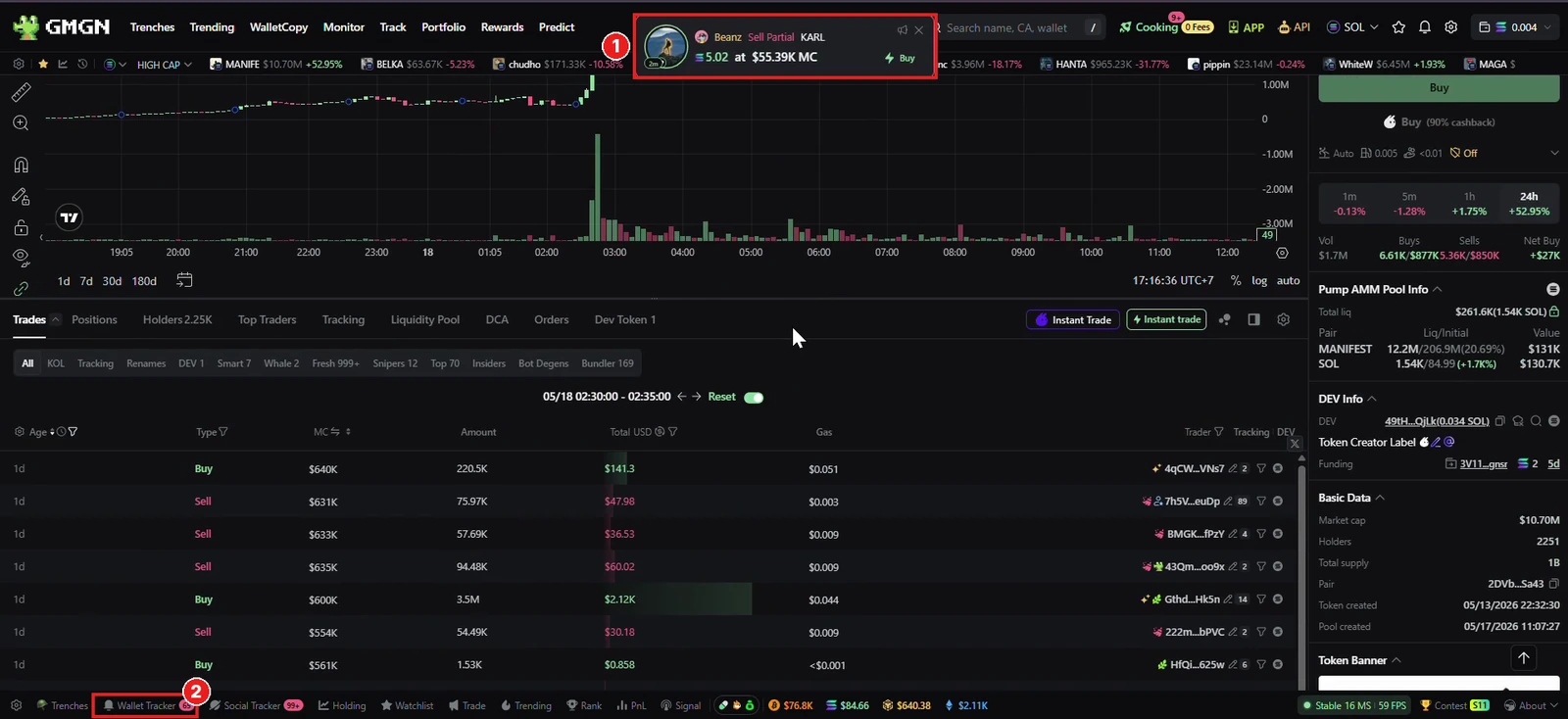Viewport: 1568px width, 719px height.
Task: Open the watchlist star in header
Action: click(1398, 27)
